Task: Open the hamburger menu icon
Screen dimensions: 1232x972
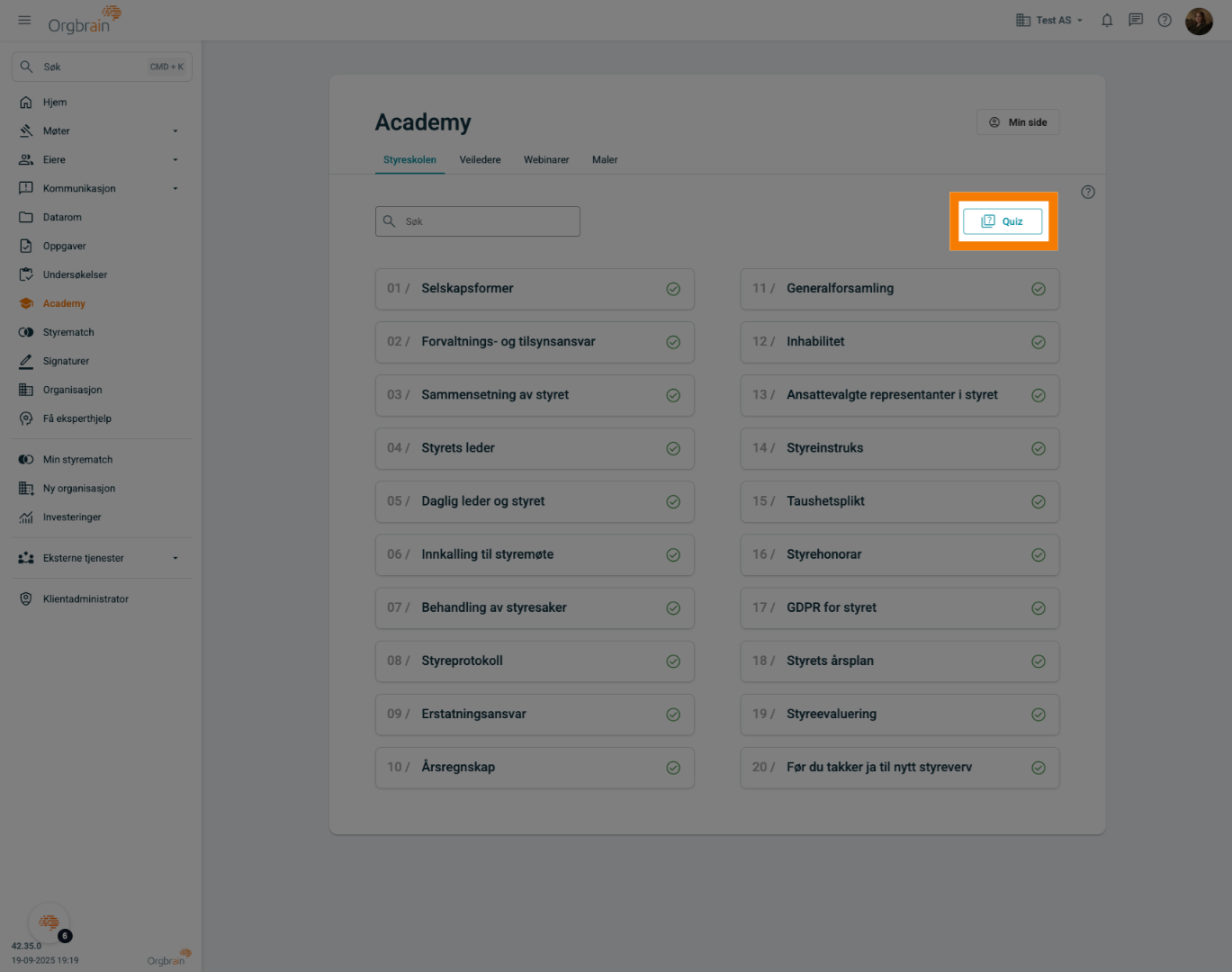Action: pos(24,20)
